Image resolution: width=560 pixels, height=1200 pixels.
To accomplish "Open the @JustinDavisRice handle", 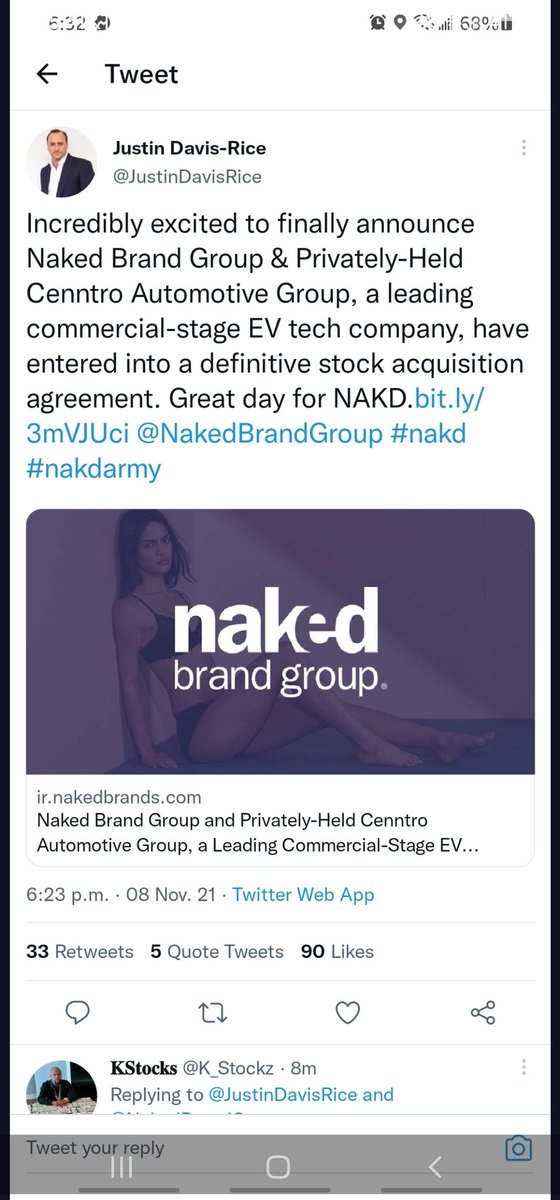I will (x=186, y=177).
